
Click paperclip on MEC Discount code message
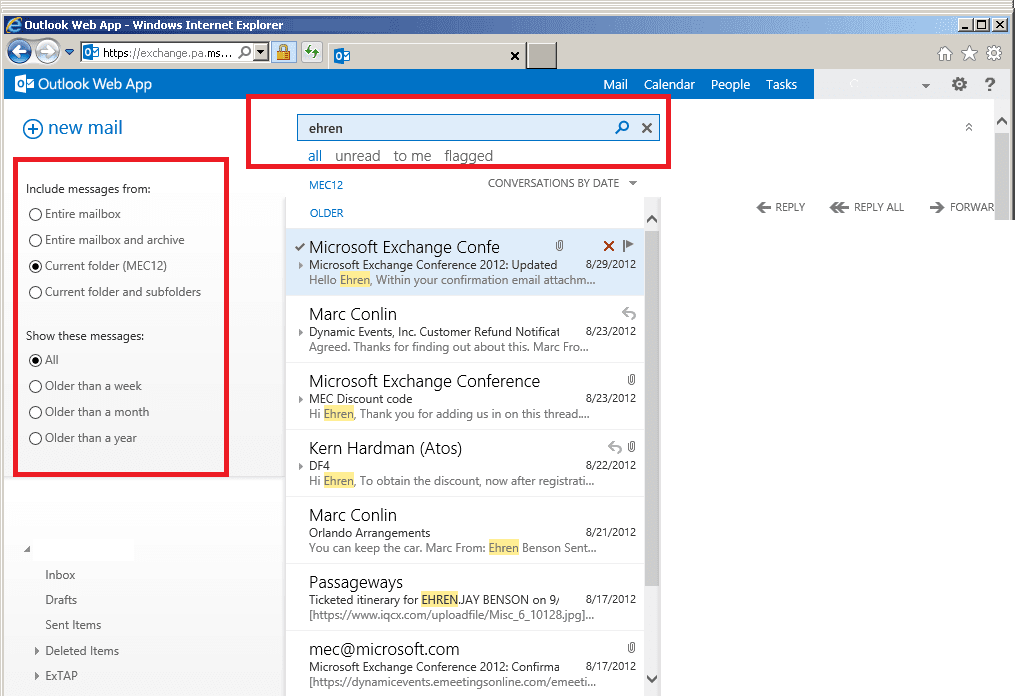[x=631, y=380]
